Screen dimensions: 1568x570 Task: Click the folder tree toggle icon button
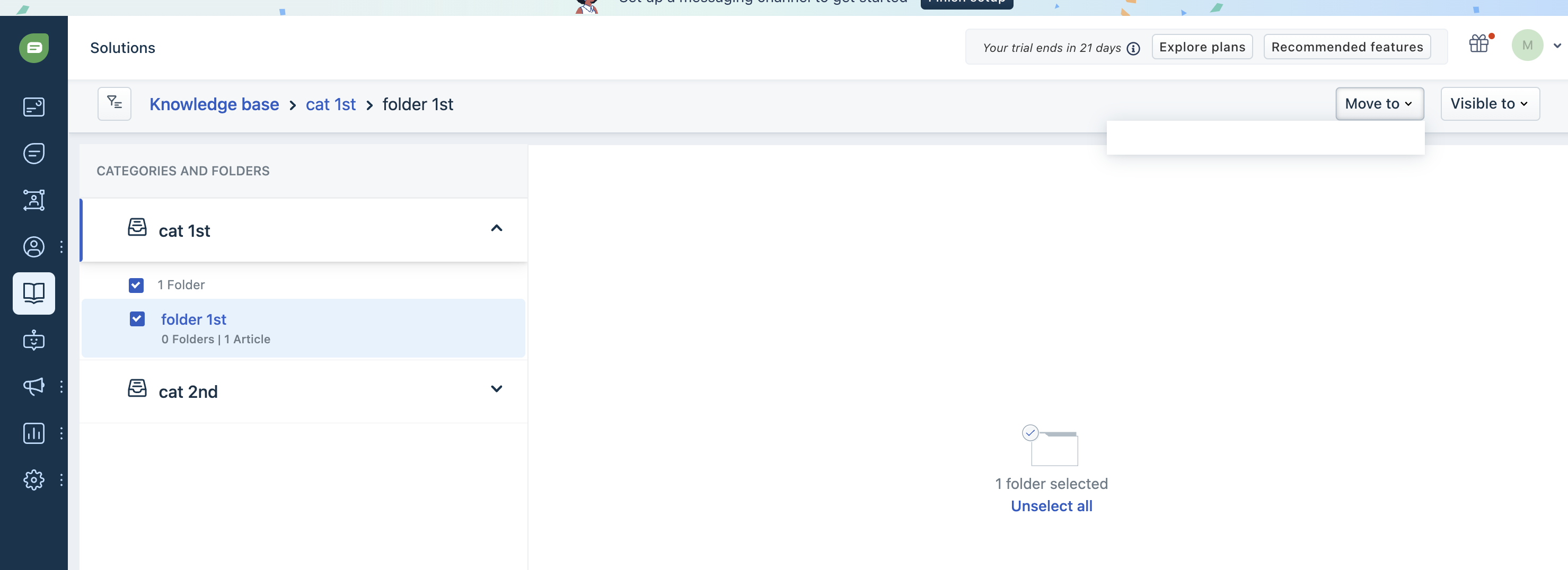114,103
